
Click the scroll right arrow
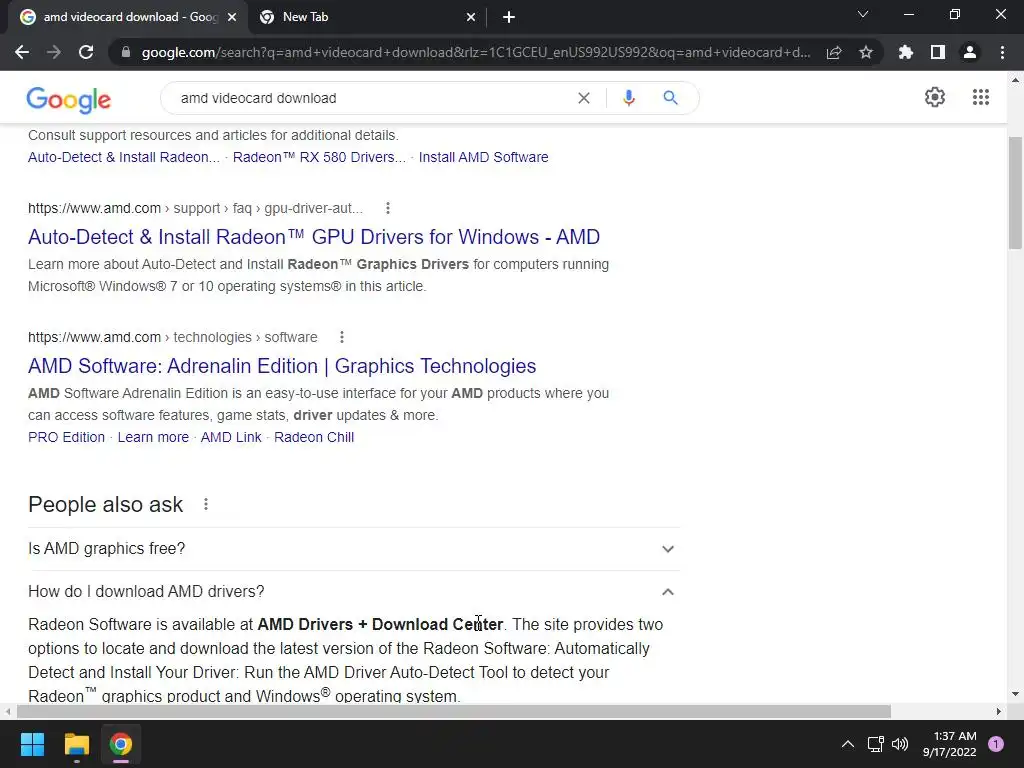[x=998, y=711]
